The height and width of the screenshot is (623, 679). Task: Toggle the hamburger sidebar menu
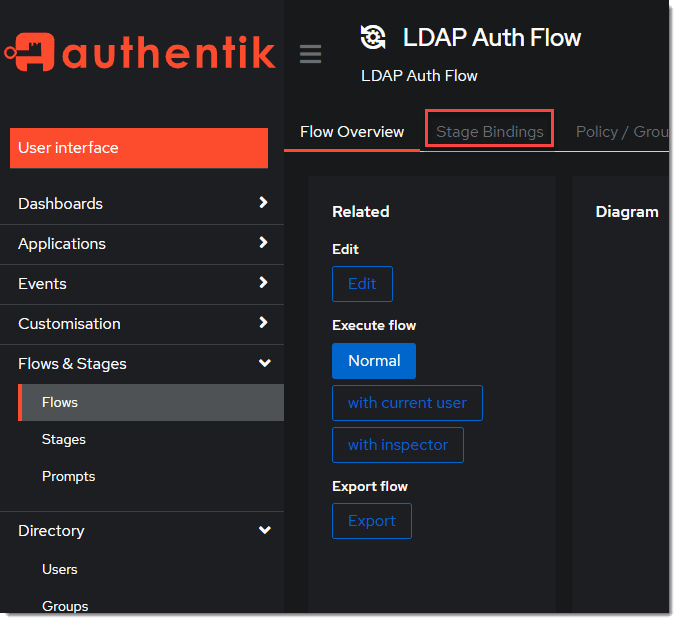coord(311,54)
